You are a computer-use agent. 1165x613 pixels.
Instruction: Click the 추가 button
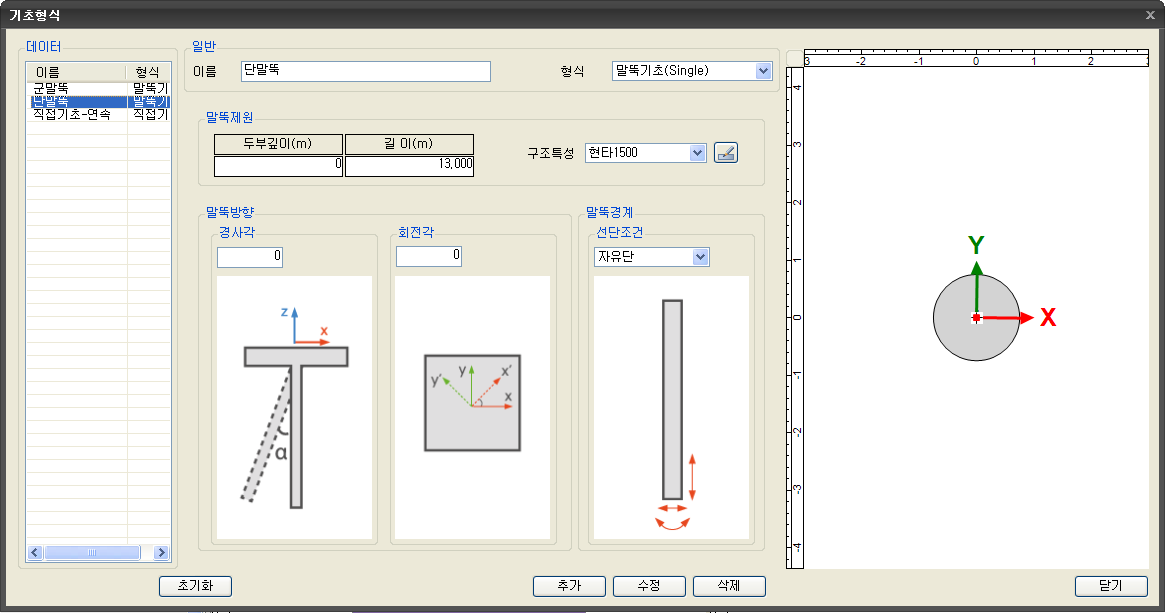tap(569, 586)
